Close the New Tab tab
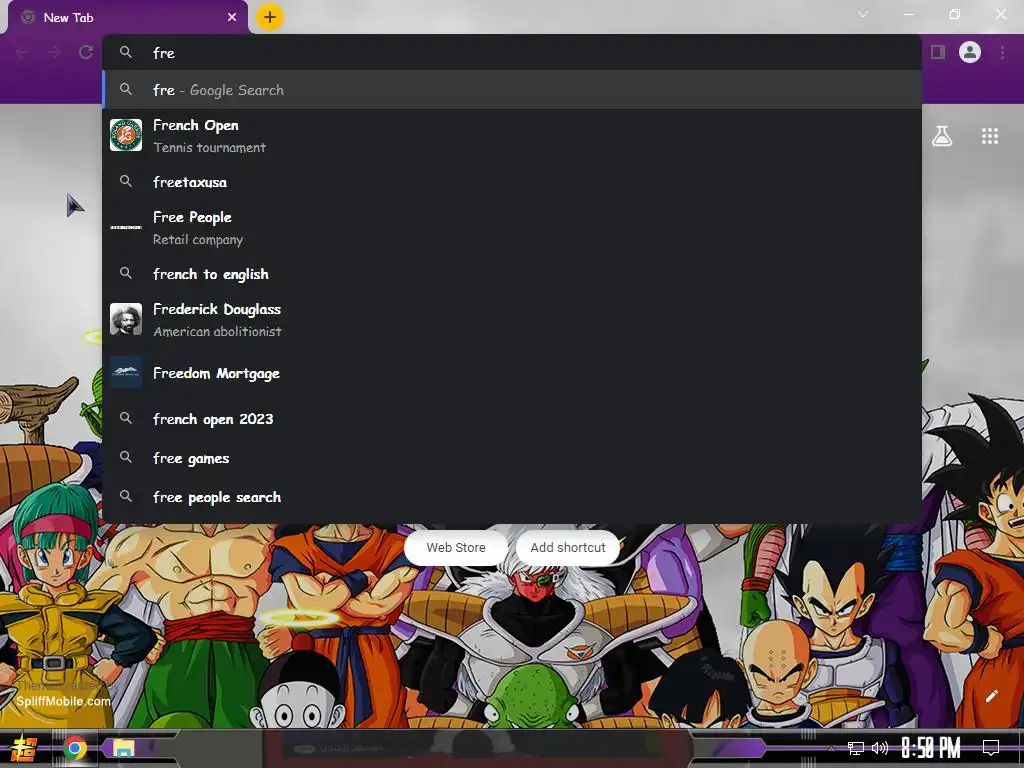The image size is (1024, 768). (x=232, y=18)
